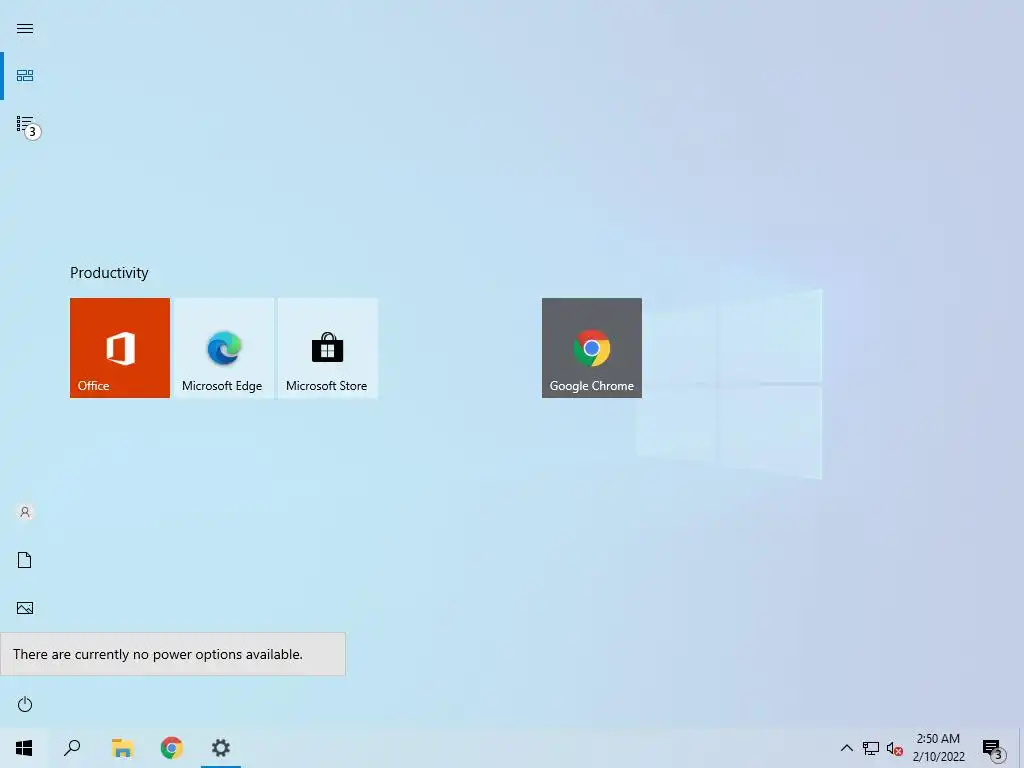Open Settings gear in taskbar
Viewport: 1024px width, 768px height.
[221, 748]
